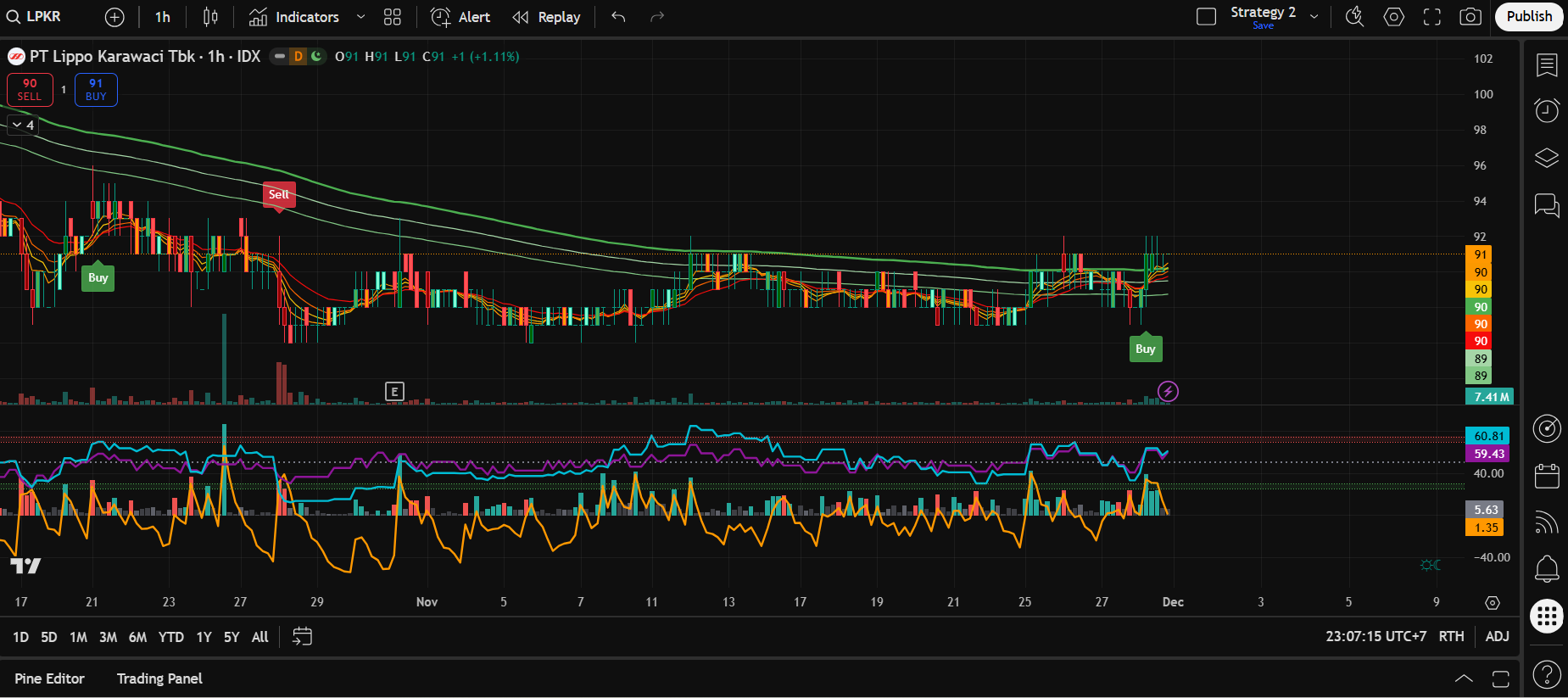Viewport: 1568px width, 698px height.
Task: Open the Trading Panel tab
Action: tap(159, 678)
